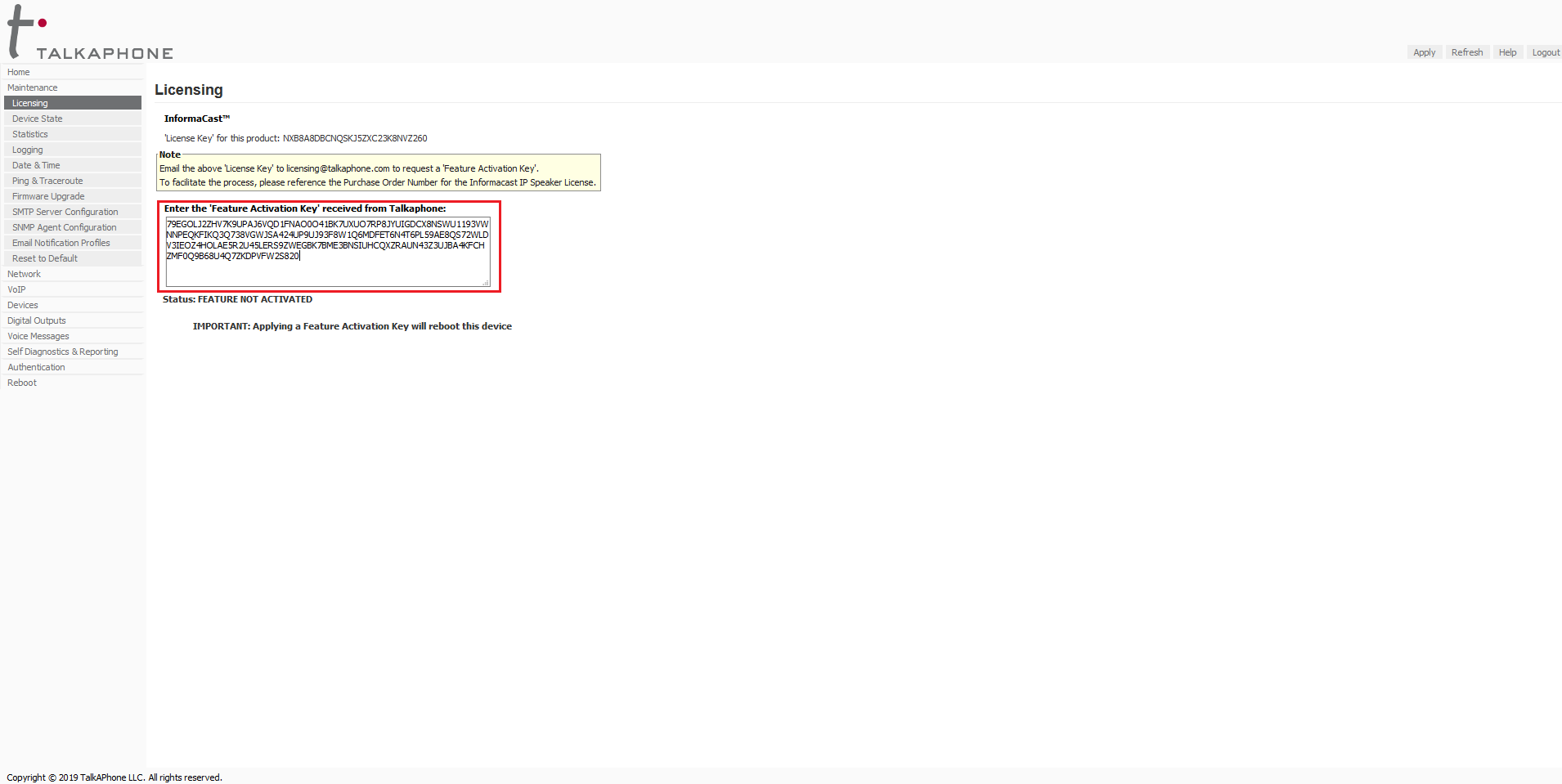Image resolution: width=1562 pixels, height=784 pixels.
Task: Open the Logging settings
Action: click(73, 150)
